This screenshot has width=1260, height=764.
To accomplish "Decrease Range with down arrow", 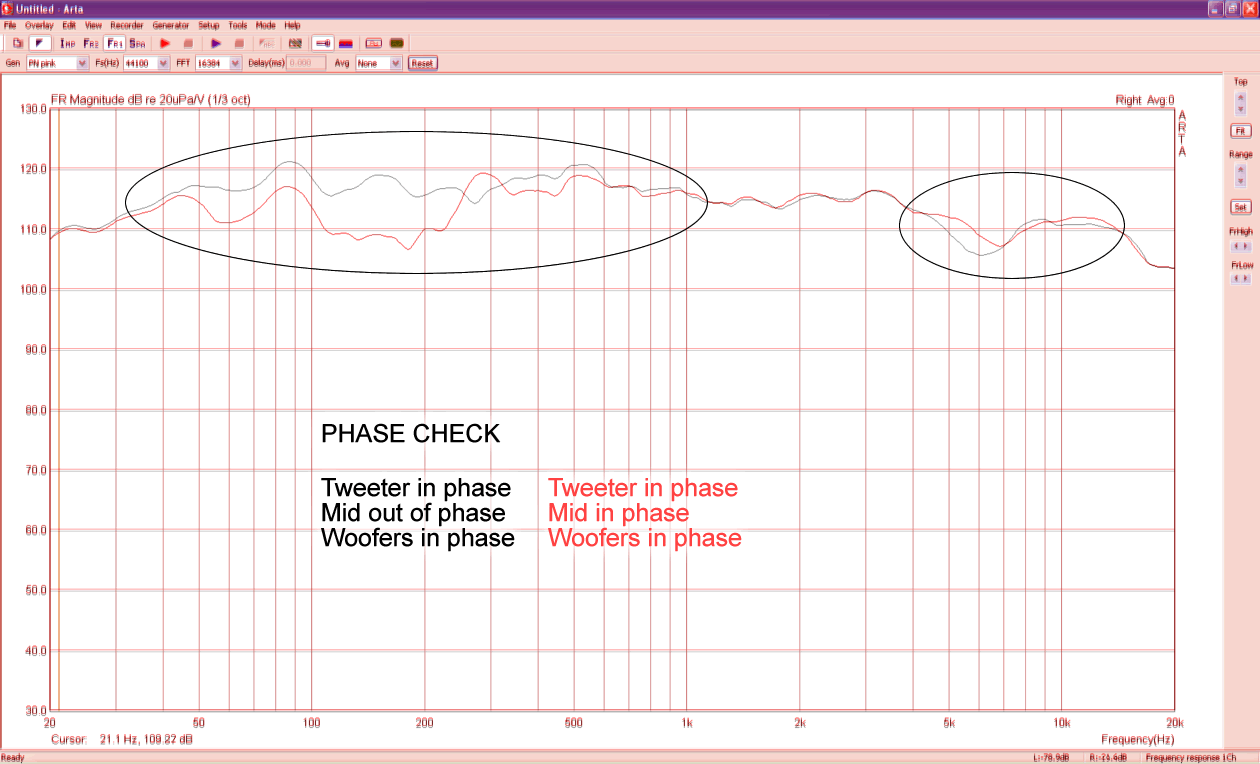I will pos(1241,181).
